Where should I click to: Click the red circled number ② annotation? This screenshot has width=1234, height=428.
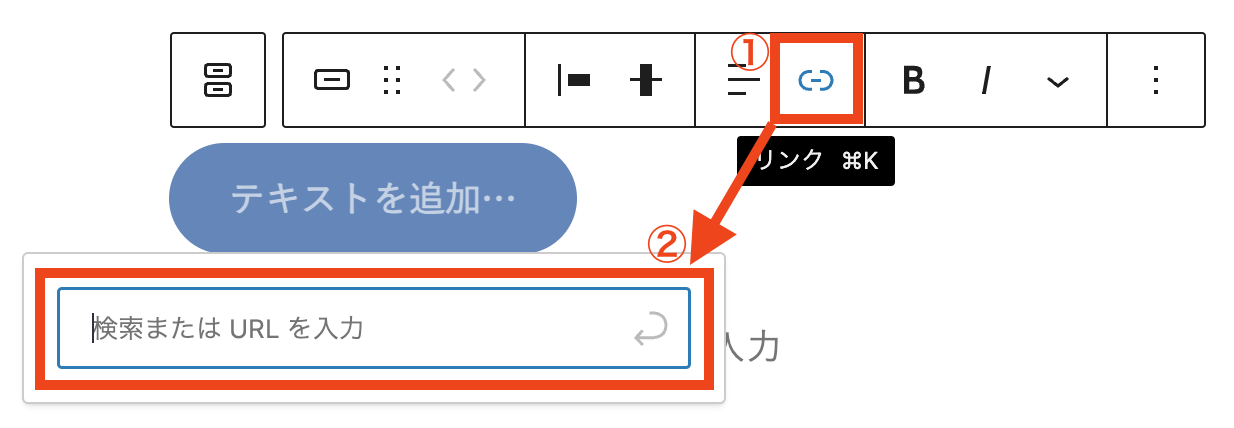pyautogui.click(x=667, y=245)
